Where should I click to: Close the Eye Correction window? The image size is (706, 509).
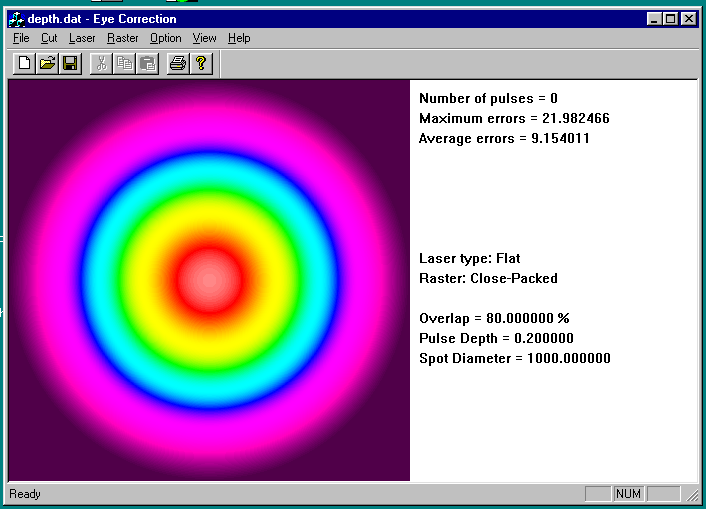pyautogui.click(x=688, y=19)
